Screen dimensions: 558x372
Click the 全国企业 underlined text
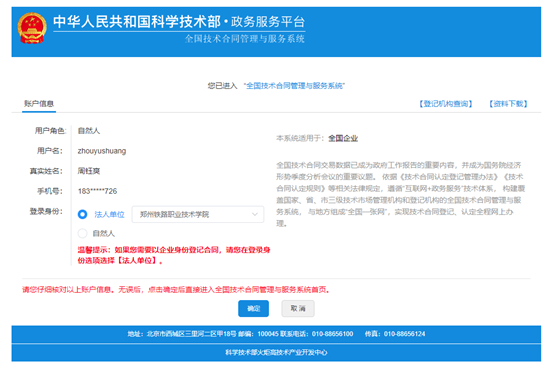343,138
